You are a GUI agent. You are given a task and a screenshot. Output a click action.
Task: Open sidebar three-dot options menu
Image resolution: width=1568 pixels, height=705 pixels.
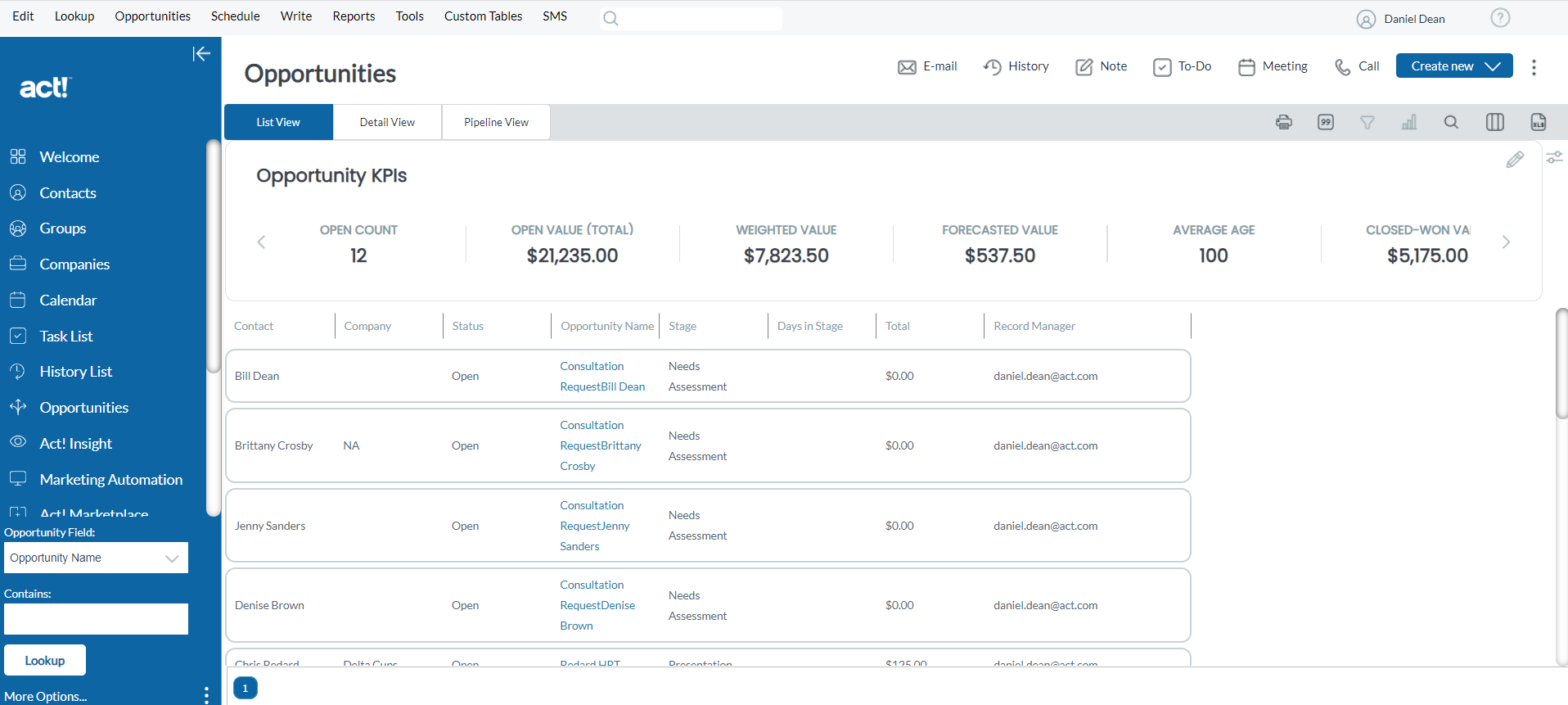click(x=206, y=695)
